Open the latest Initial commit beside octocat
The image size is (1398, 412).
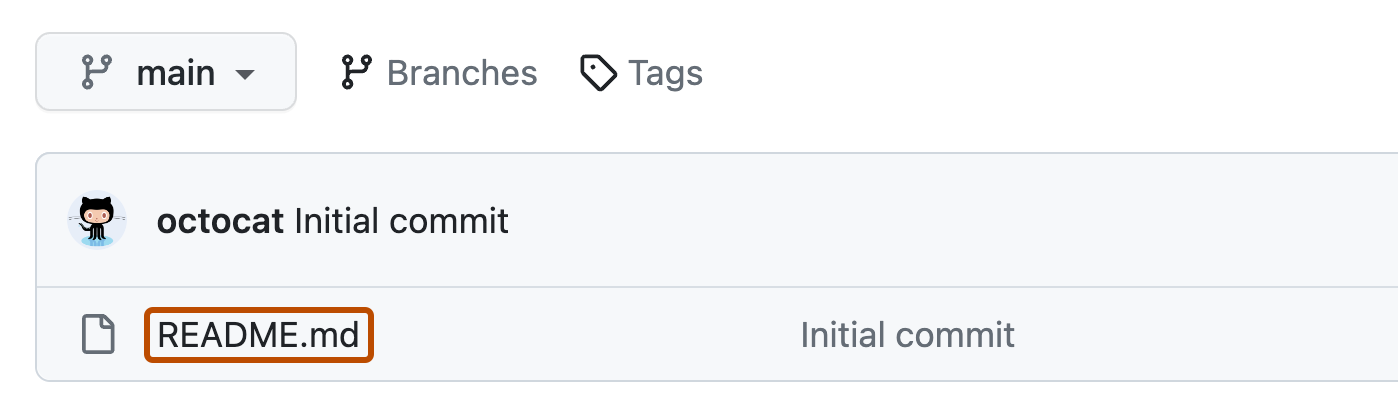(x=402, y=221)
